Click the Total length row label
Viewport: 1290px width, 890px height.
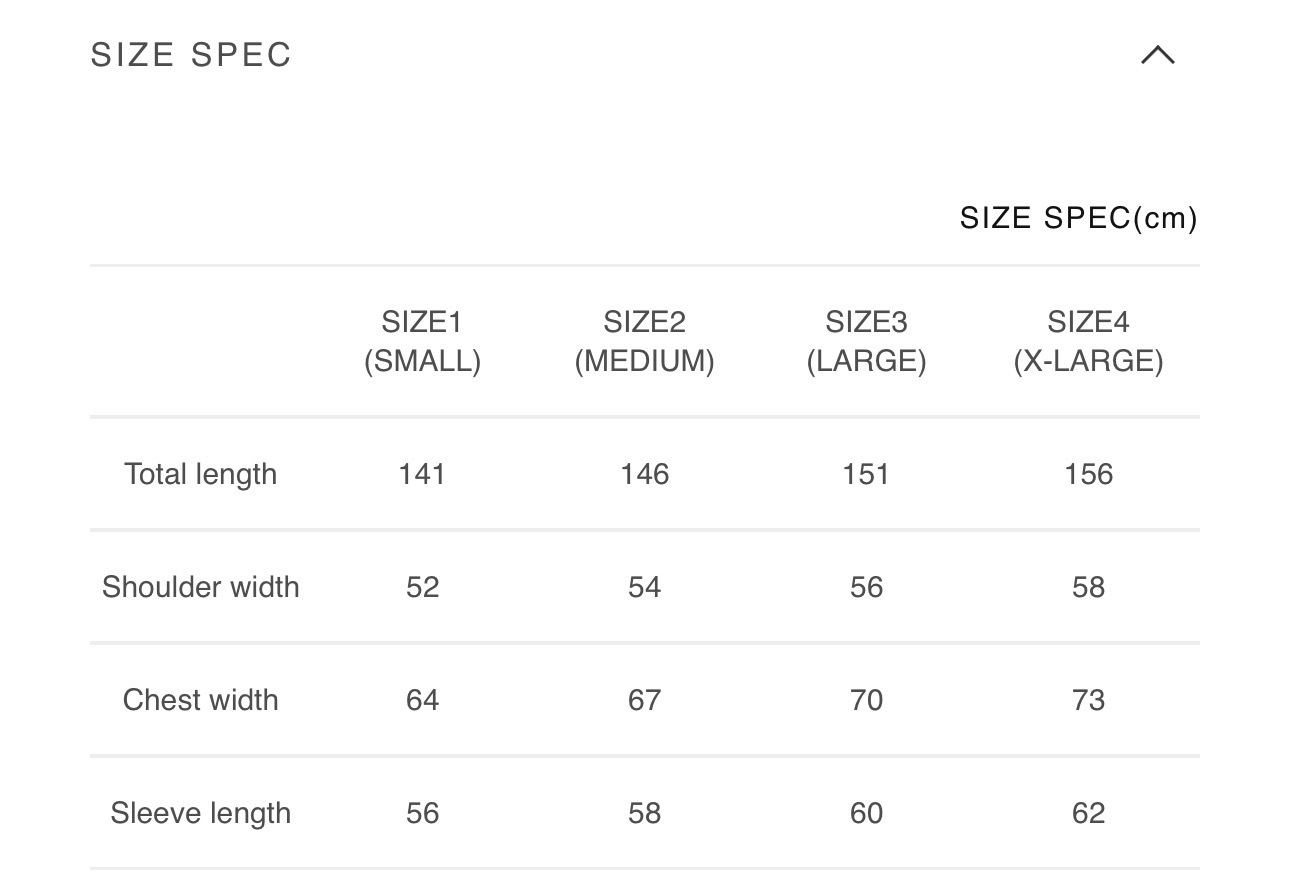click(x=200, y=474)
